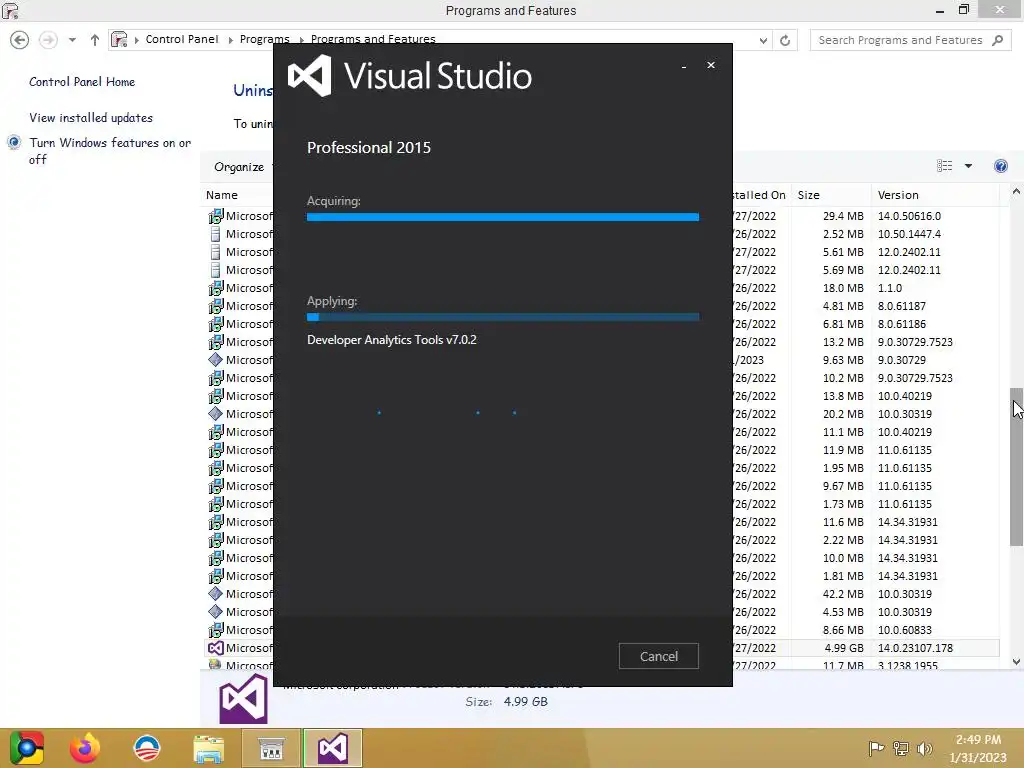1024x768 pixels.
Task: Sort by the Version column header
Action: [x=898, y=195]
